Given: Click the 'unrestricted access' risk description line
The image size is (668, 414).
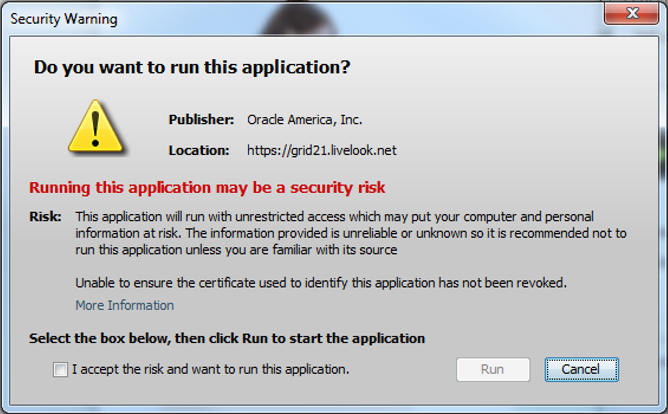Looking at the screenshot, I should [334, 216].
